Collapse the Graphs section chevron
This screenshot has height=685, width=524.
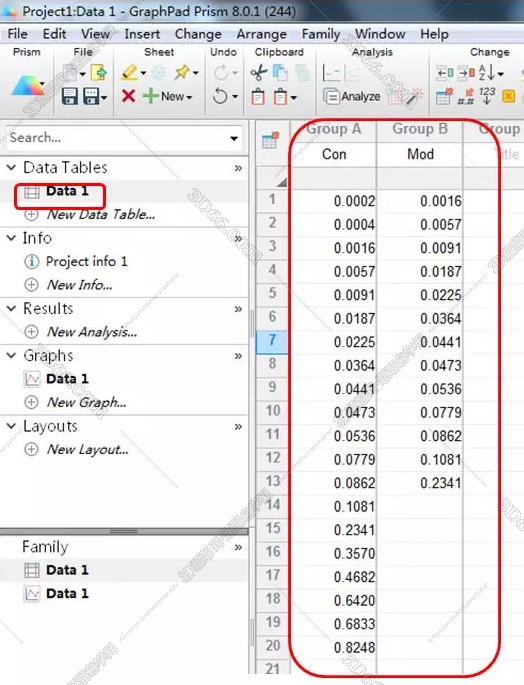[x=11, y=355]
